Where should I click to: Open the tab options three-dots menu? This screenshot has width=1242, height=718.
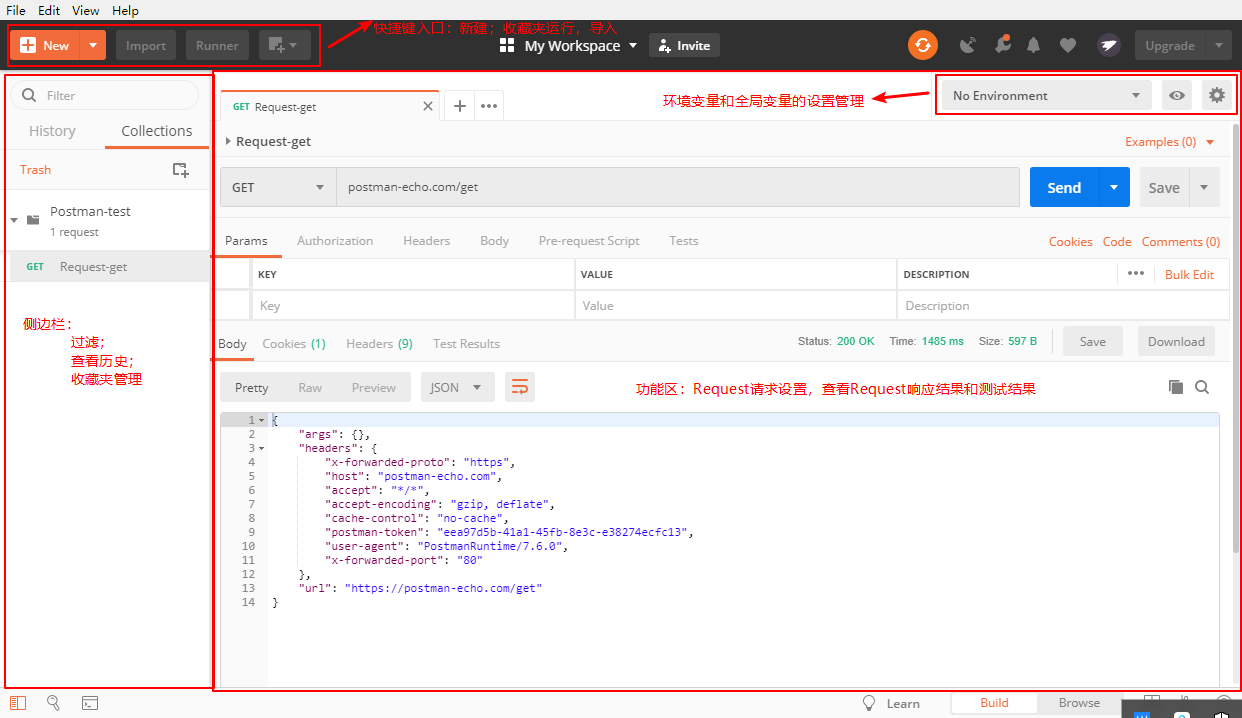[x=489, y=106]
